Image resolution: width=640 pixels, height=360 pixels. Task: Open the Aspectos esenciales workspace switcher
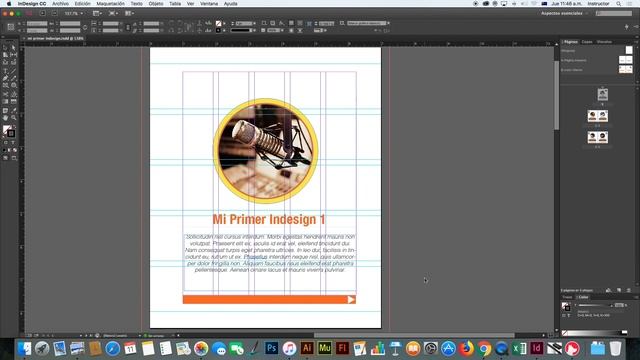(x=564, y=13)
